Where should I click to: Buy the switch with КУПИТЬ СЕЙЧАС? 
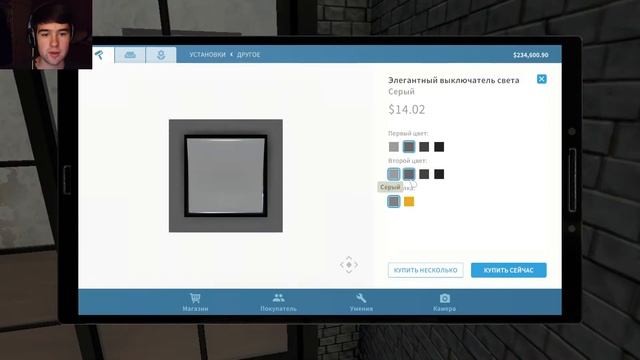pos(509,270)
